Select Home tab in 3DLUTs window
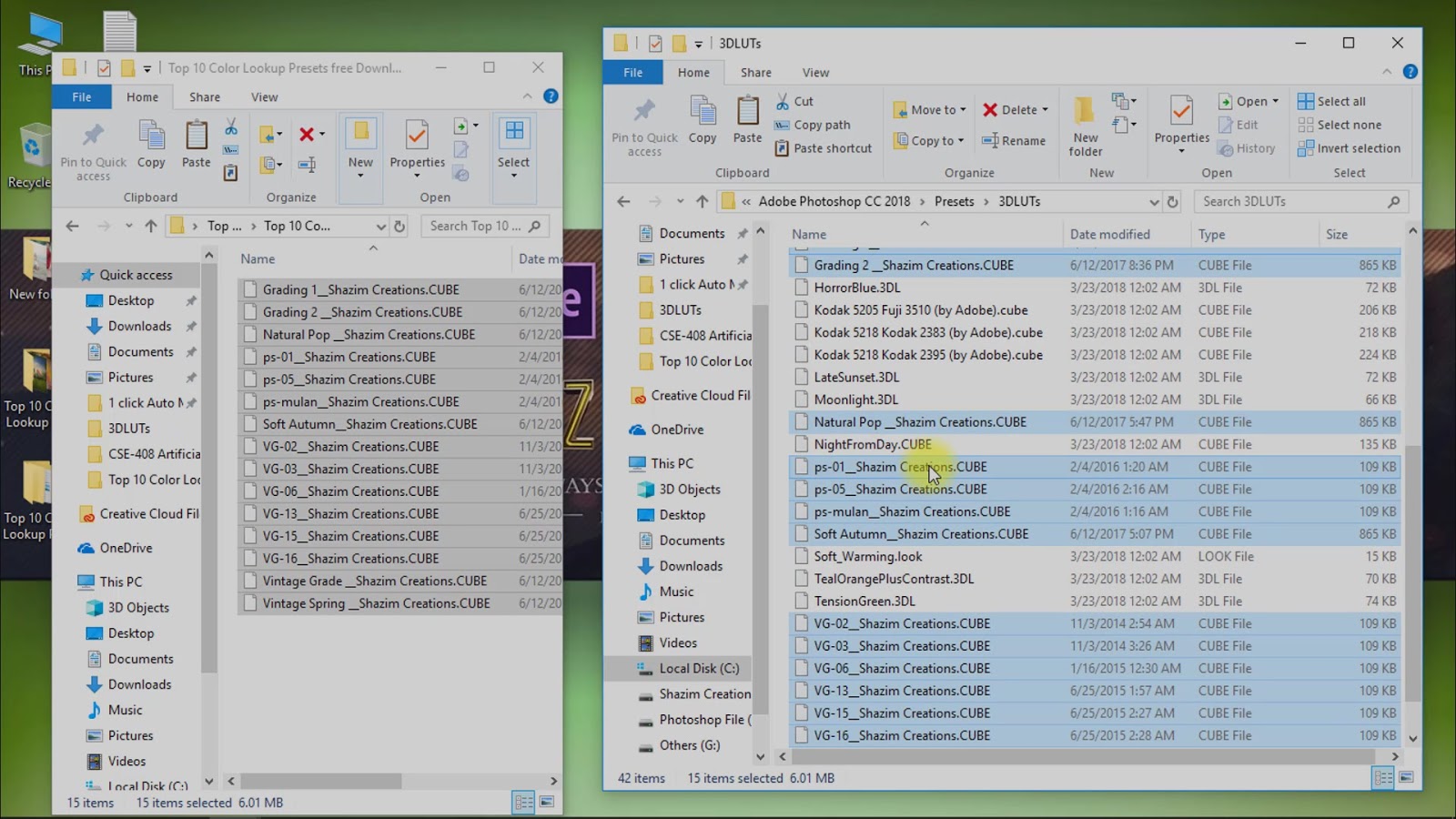Image resolution: width=1456 pixels, height=819 pixels. point(693,73)
